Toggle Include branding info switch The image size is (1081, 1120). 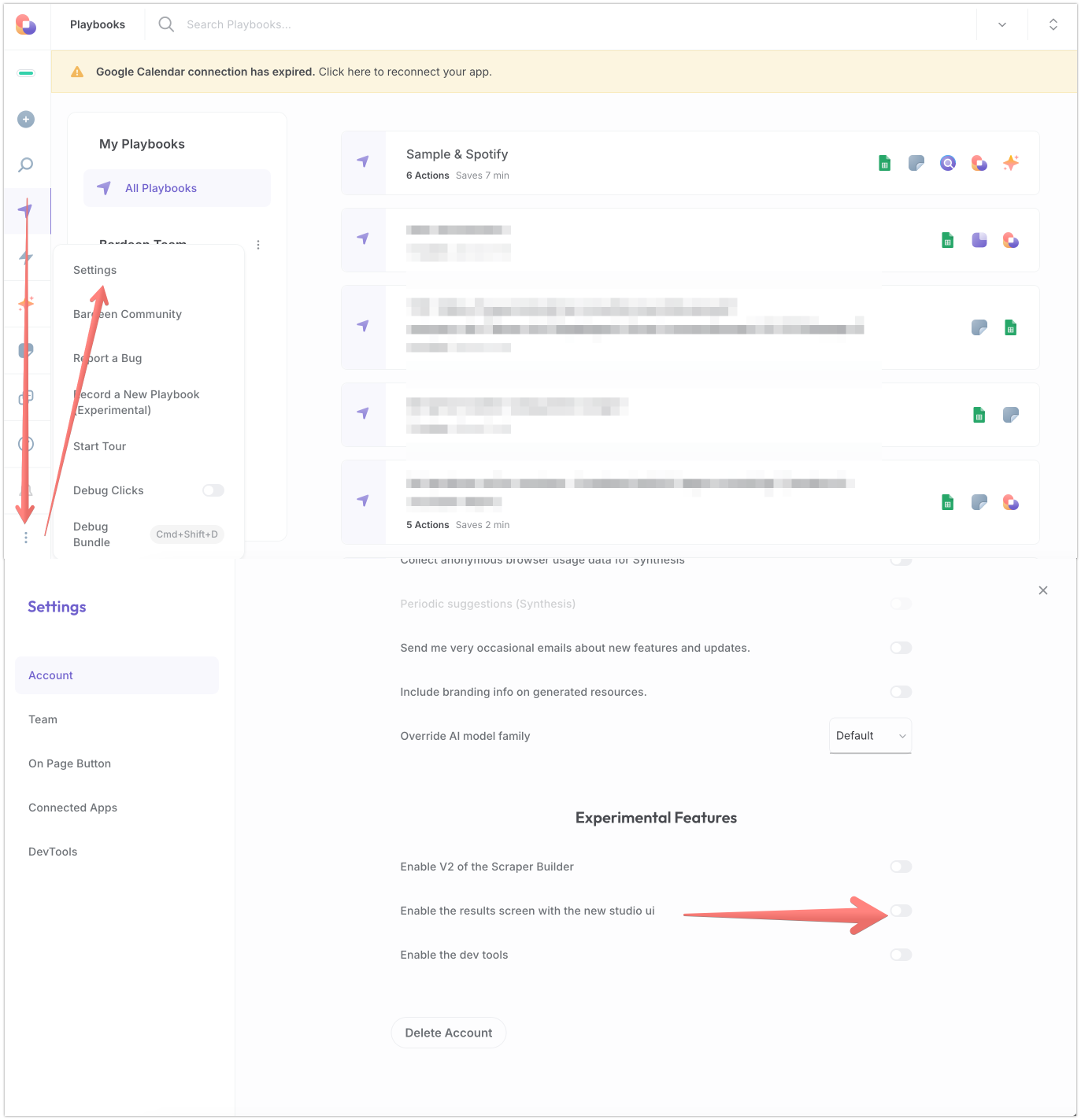[901, 692]
